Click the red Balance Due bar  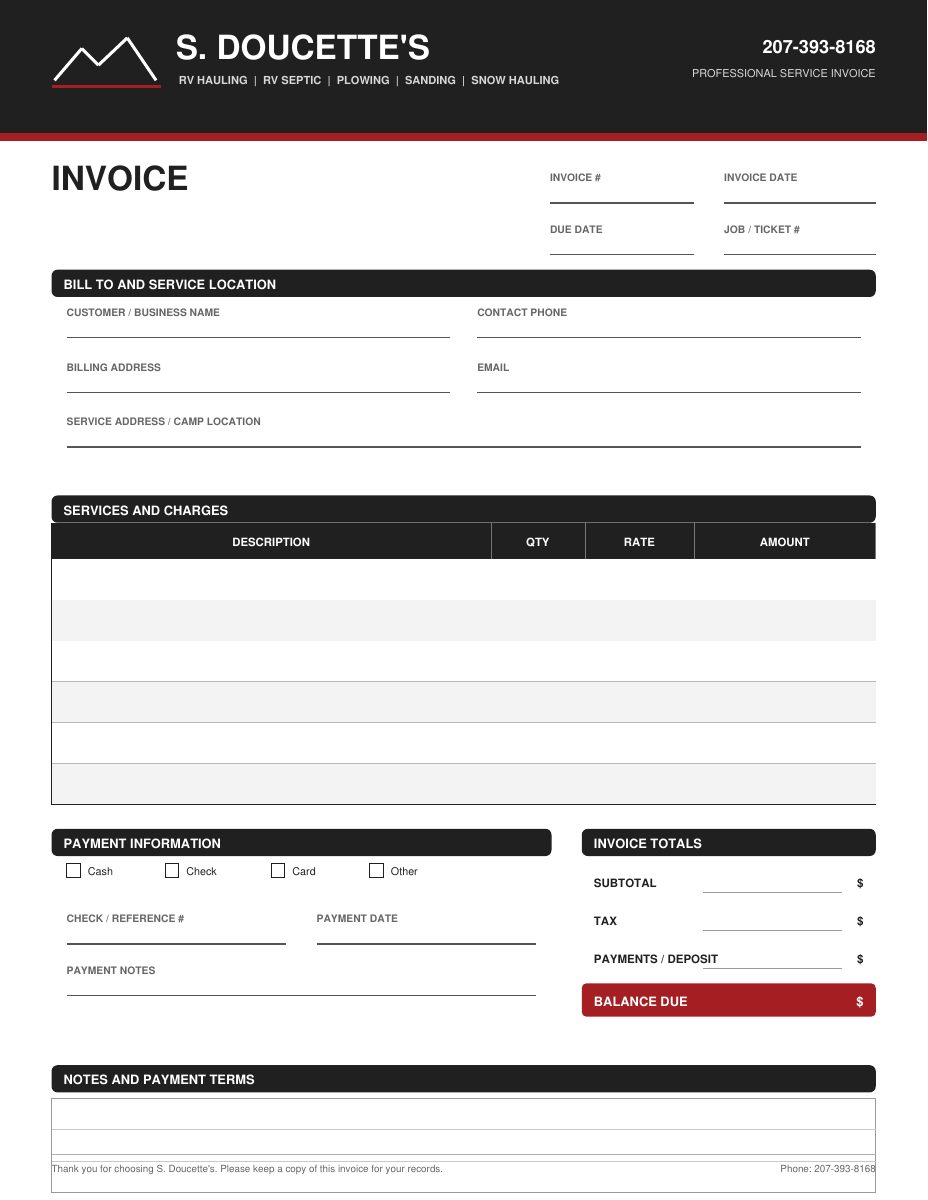[729, 1001]
